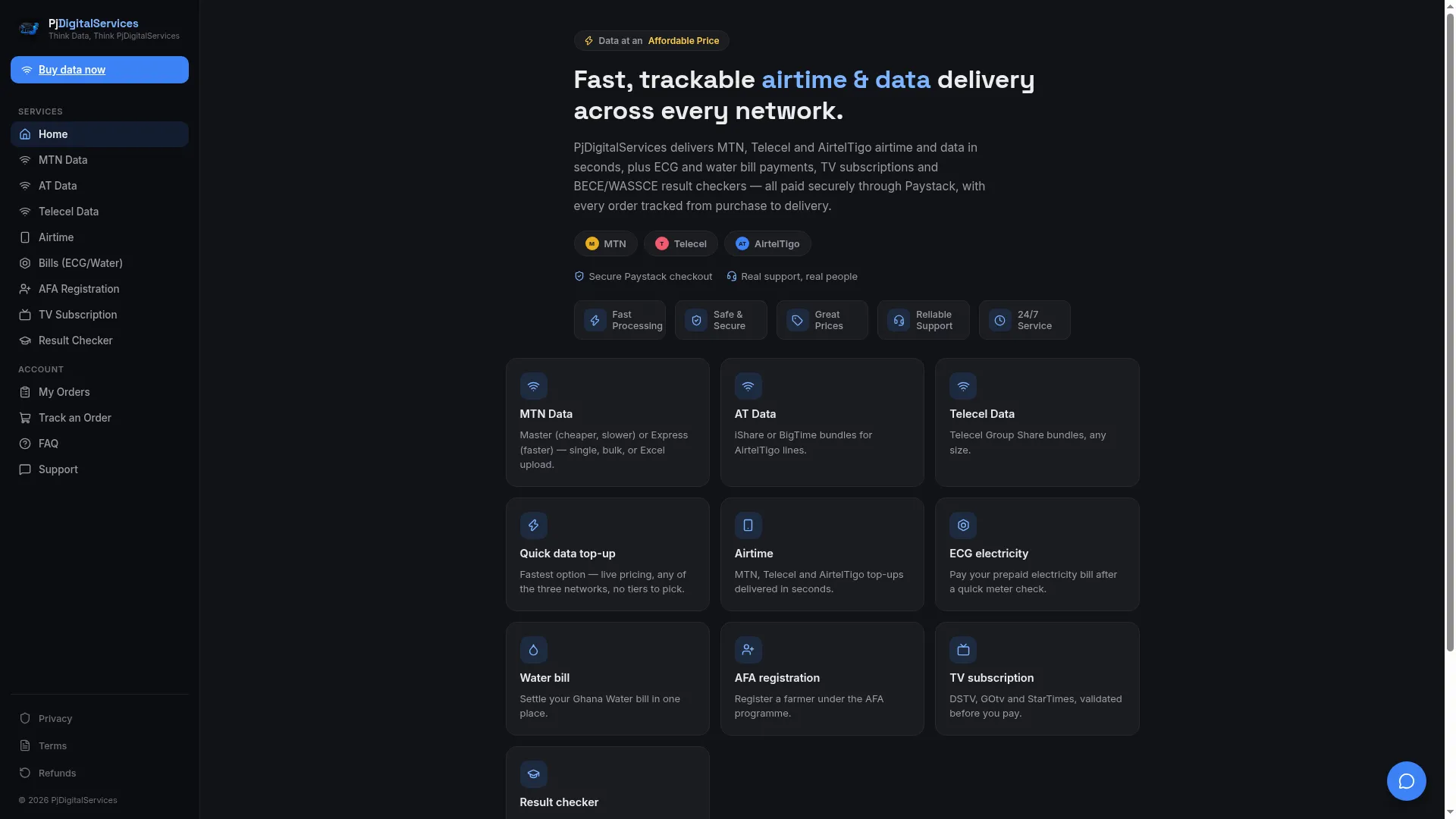This screenshot has width=1456, height=819.
Task: Open the Support link in the sidebar
Action: (x=99, y=469)
